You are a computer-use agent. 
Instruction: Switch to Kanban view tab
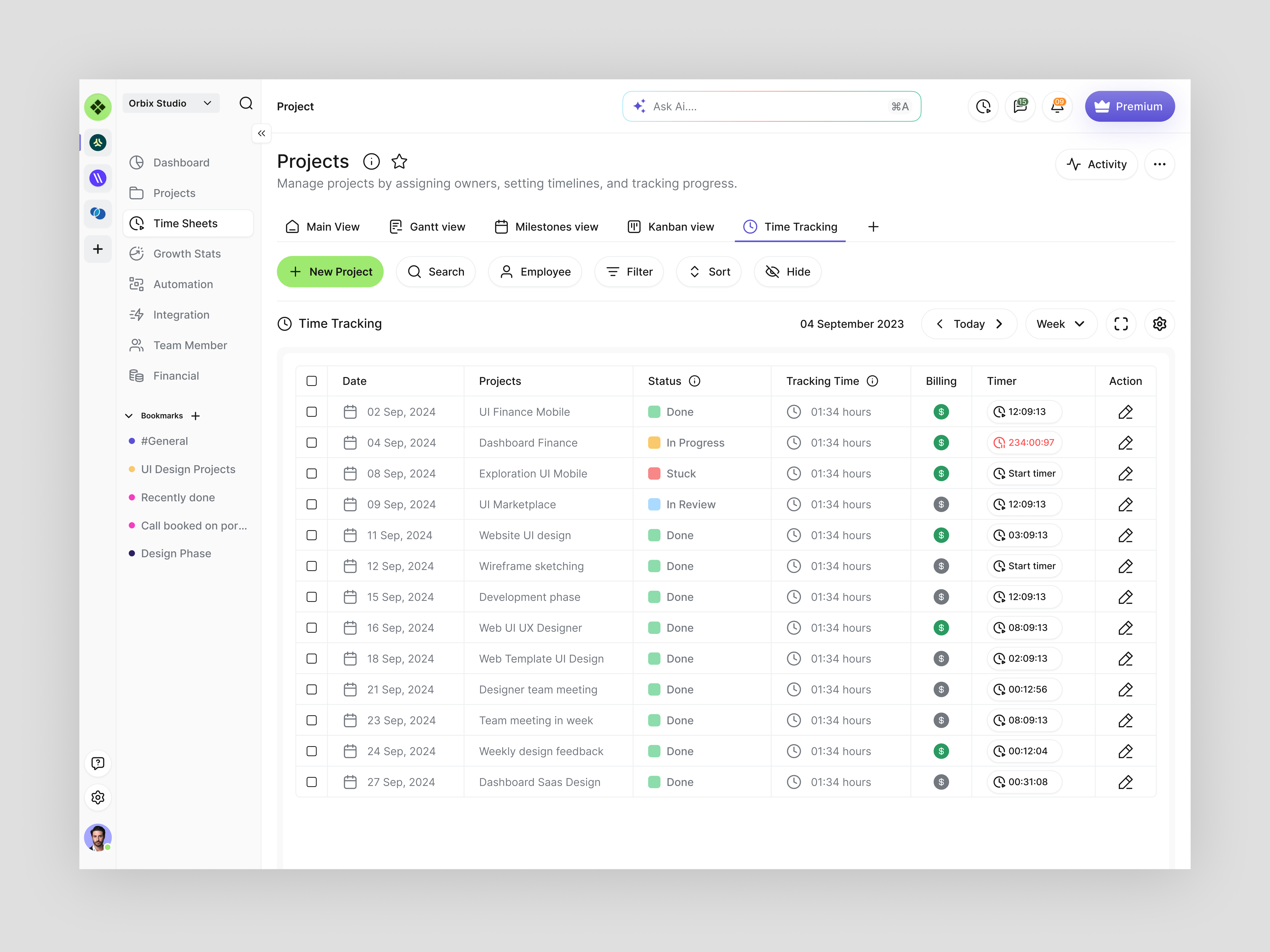(x=671, y=227)
